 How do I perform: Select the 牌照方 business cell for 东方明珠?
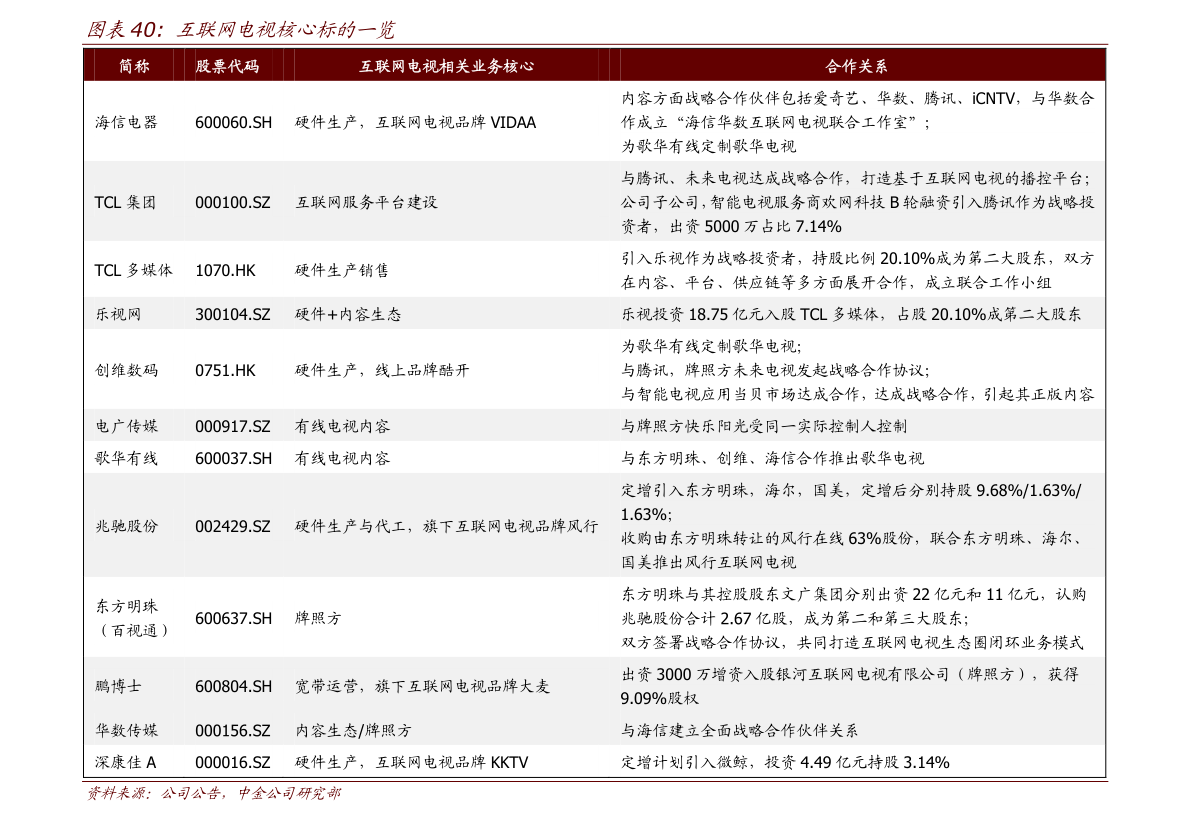pyautogui.click(x=318, y=618)
